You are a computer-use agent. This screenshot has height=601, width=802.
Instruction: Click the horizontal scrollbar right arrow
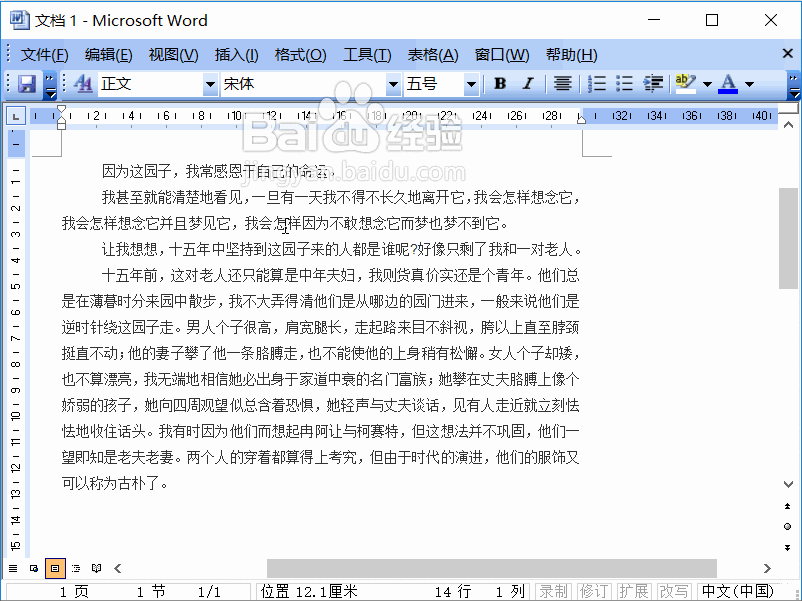coord(767,567)
